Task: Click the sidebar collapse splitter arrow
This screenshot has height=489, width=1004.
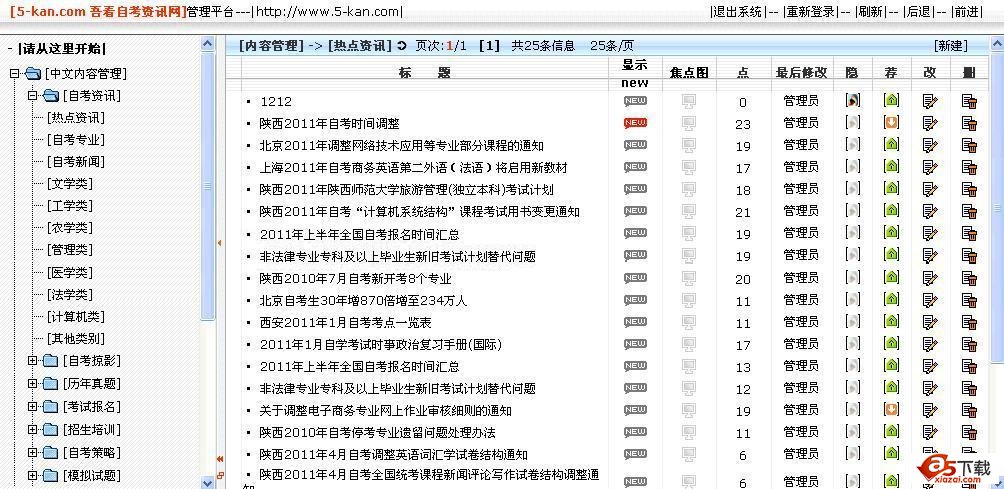Action: click(x=220, y=243)
